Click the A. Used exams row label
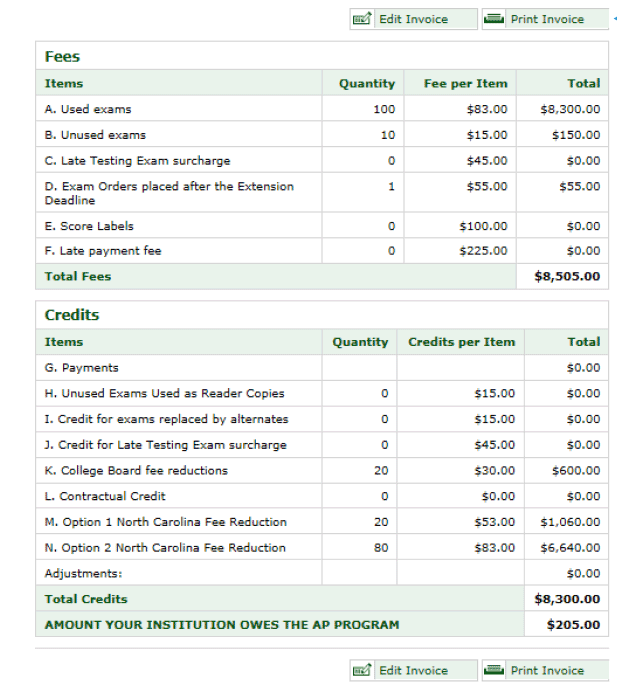The width and height of the screenshot is (617, 699). click(88, 109)
